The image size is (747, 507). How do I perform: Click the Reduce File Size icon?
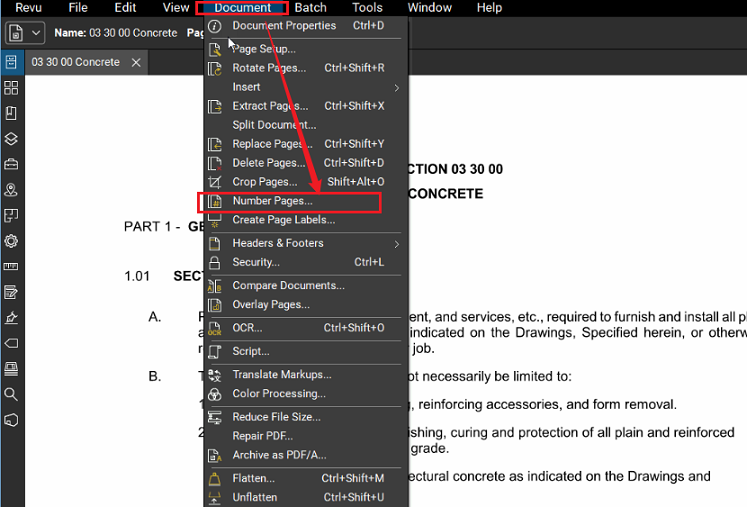(215, 417)
